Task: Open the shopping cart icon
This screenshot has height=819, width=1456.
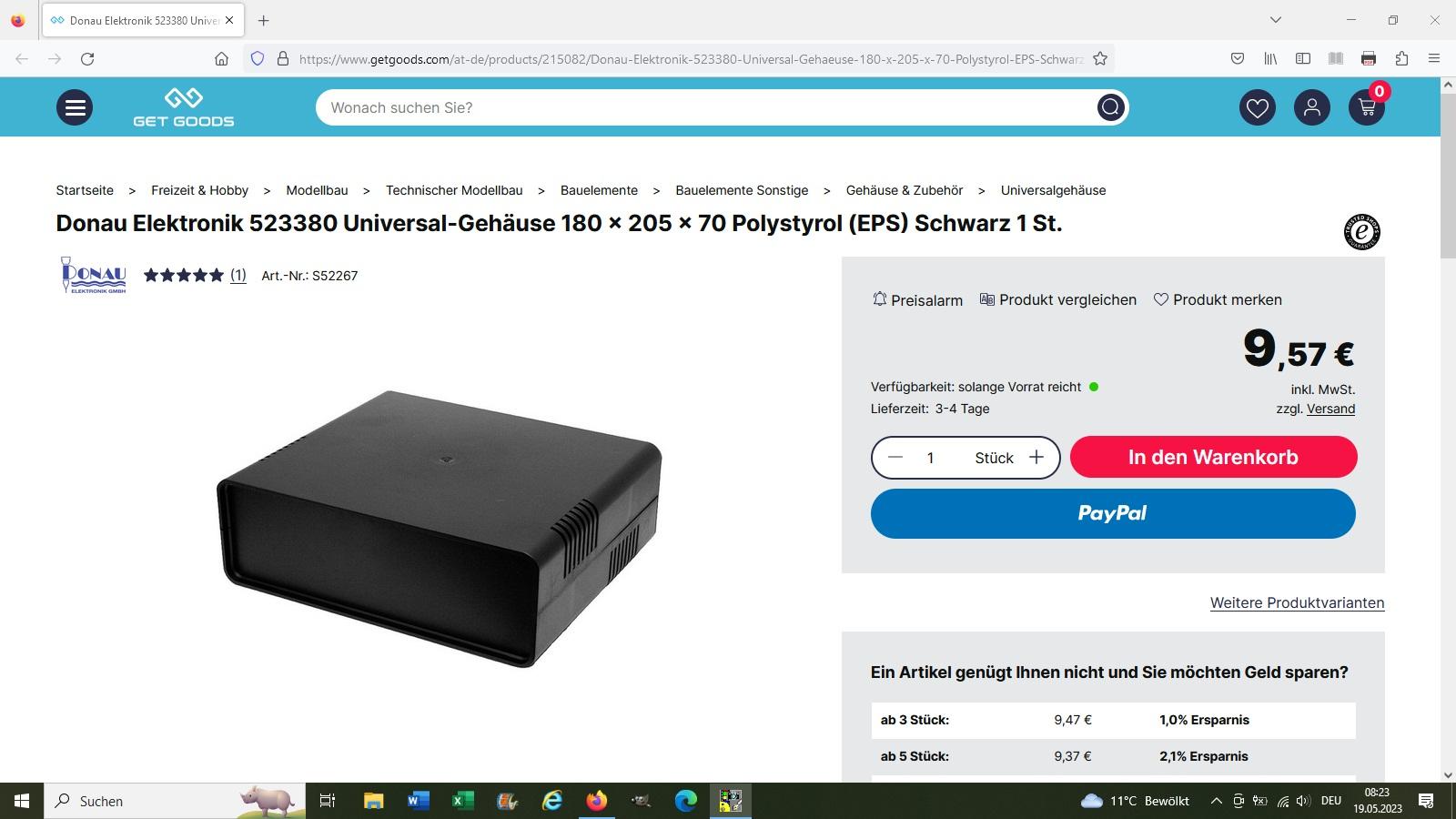Action: 1367,107
